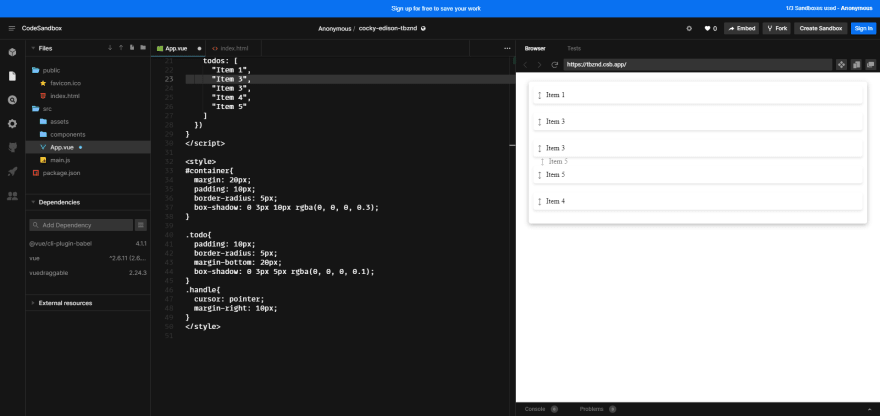
Task: Click the Embed button
Action: tap(741, 28)
